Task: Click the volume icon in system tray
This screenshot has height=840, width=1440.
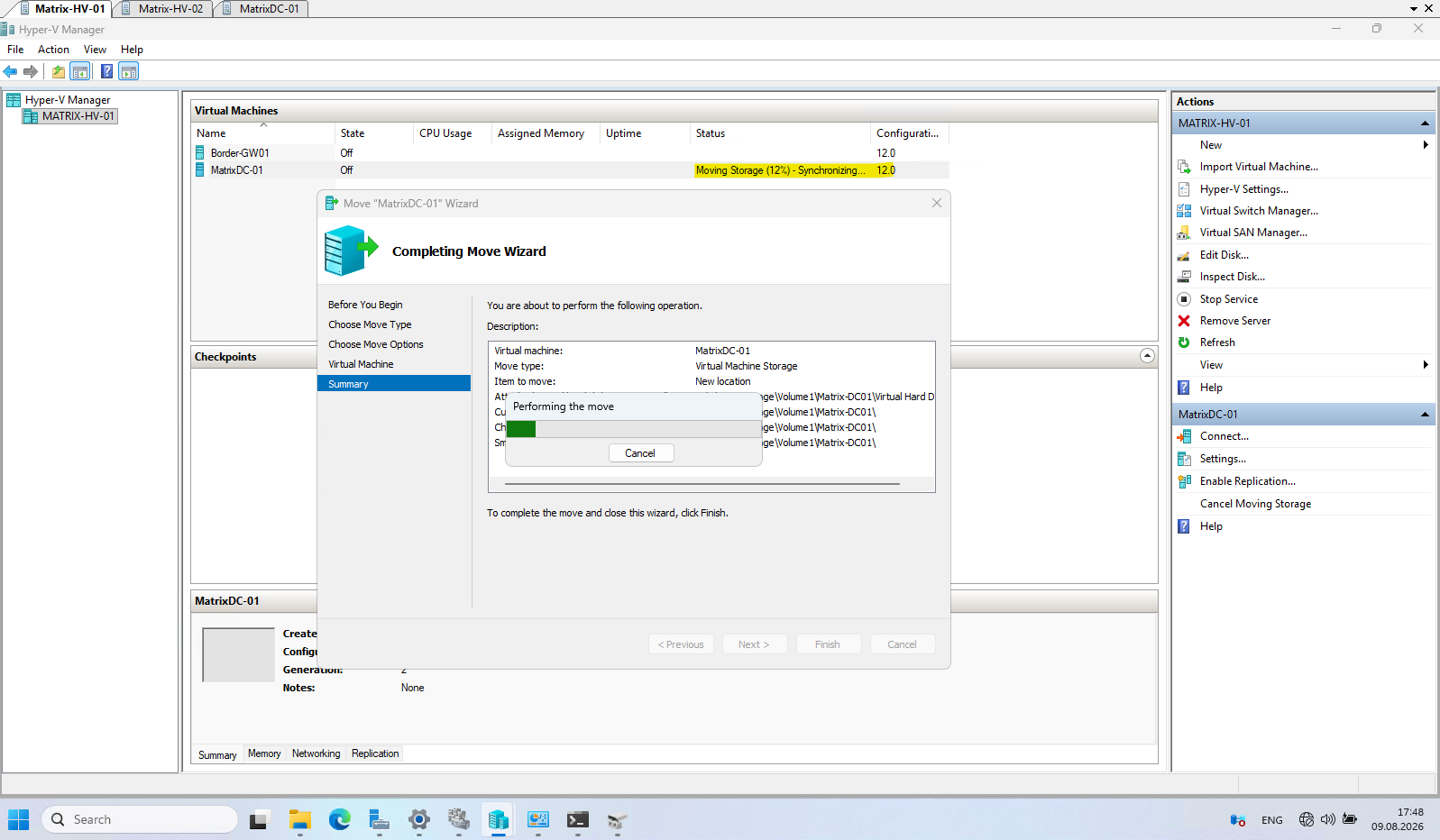Action: pos(1327,819)
